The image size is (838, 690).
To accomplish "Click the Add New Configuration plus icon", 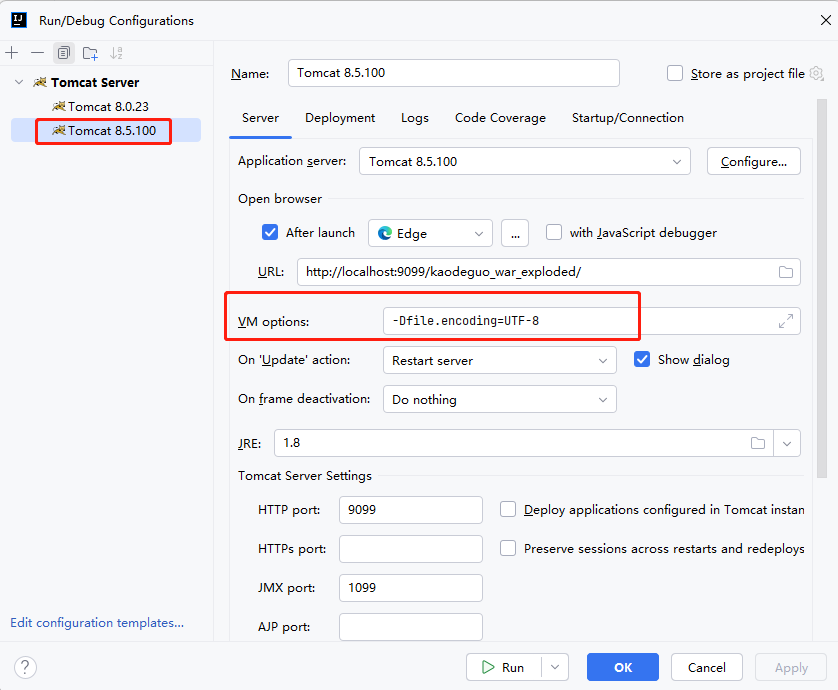I will point(12,53).
